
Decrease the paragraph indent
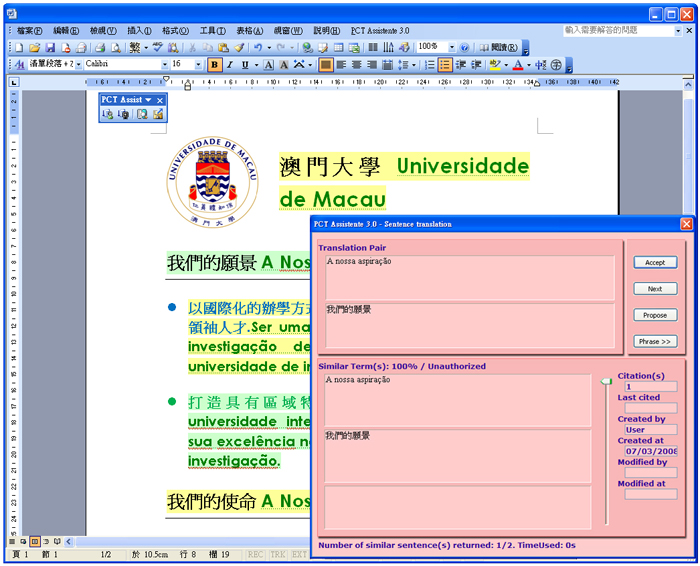click(461, 65)
